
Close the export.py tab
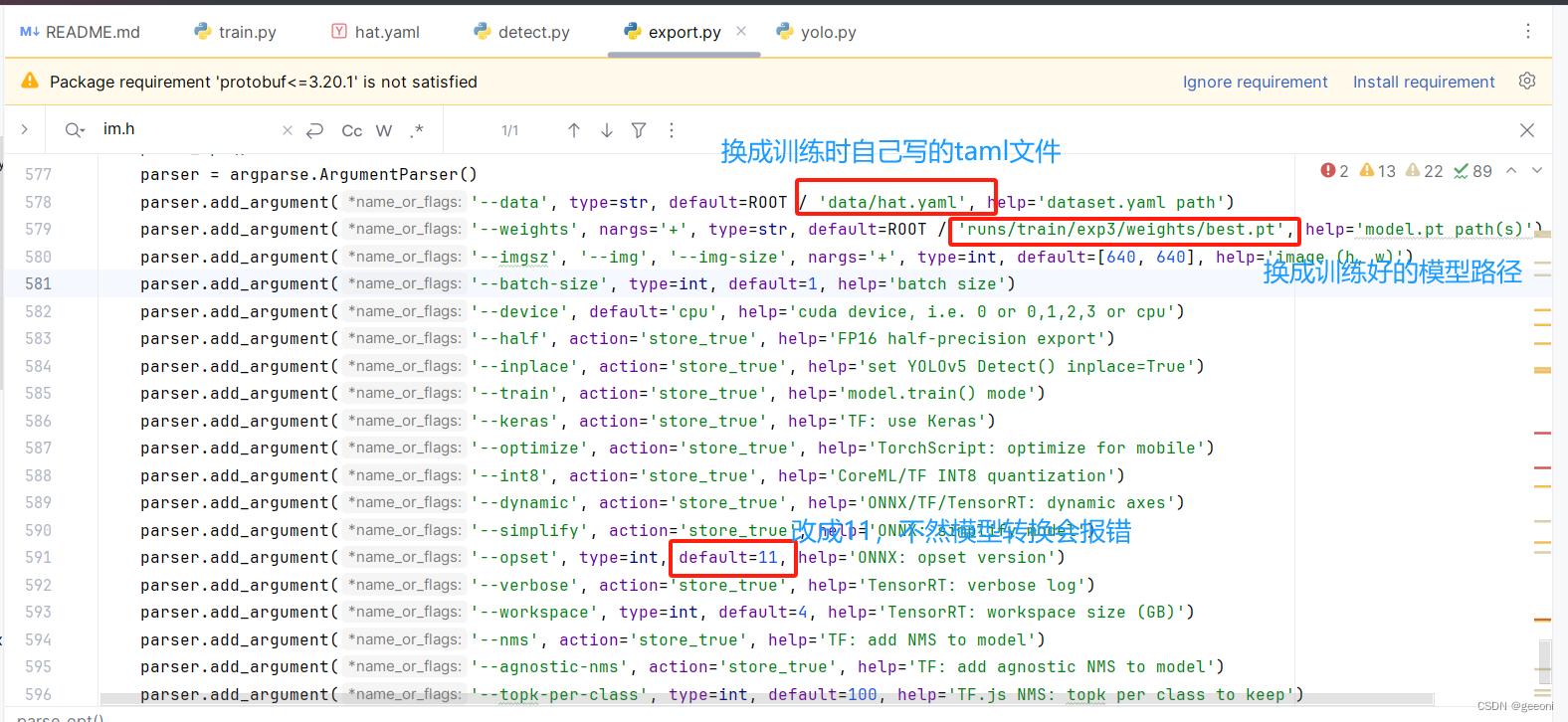(741, 31)
